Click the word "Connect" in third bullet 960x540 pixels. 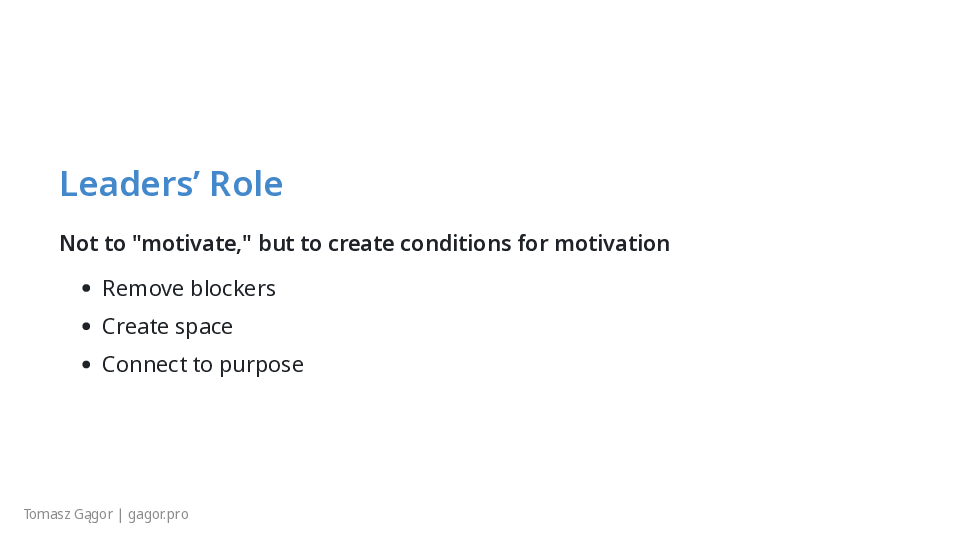(143, 365)
